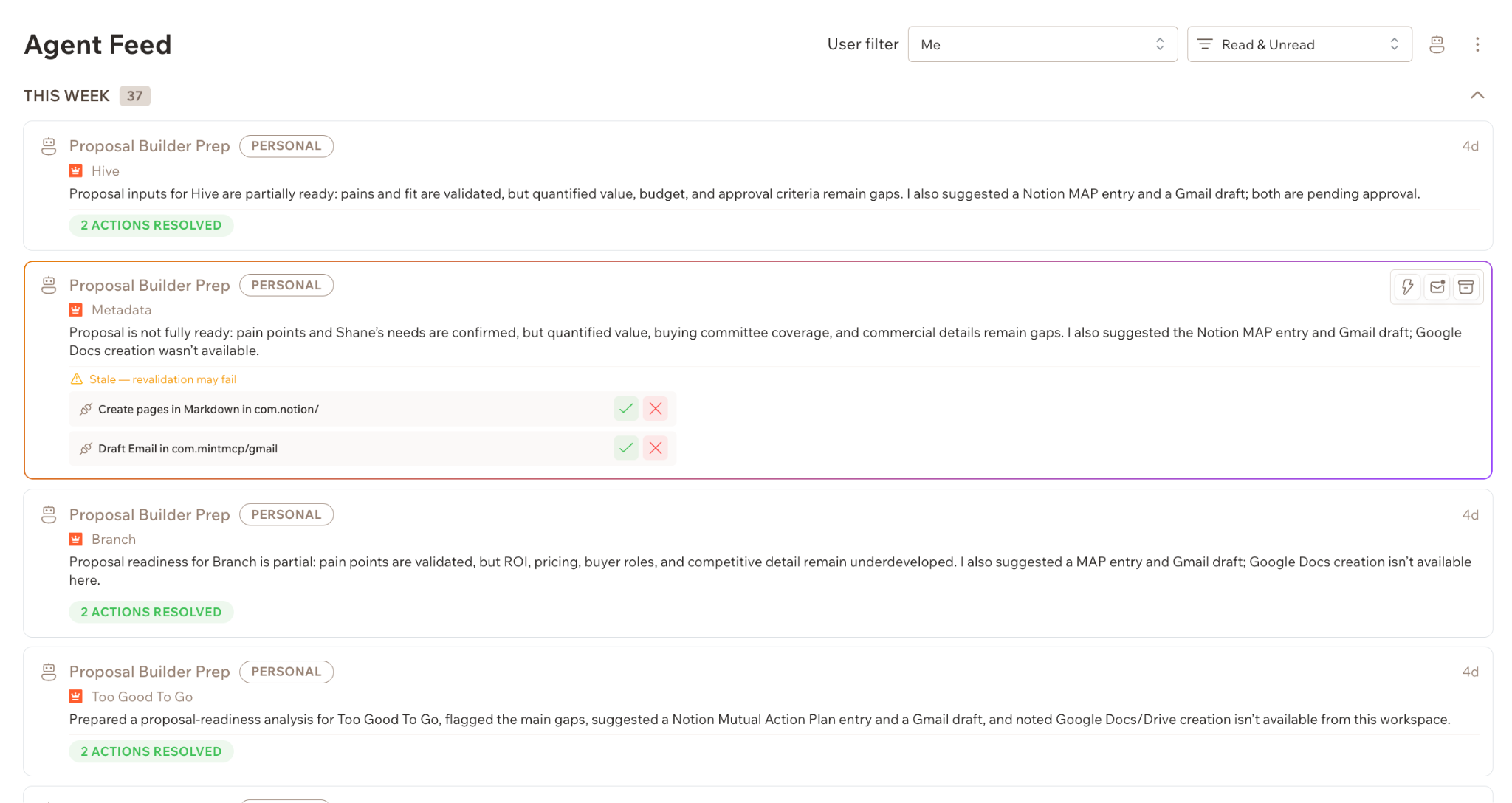Open the Read & Unread filter dropdown
Screen dimensions: 1512x803
click(1299, 44)
